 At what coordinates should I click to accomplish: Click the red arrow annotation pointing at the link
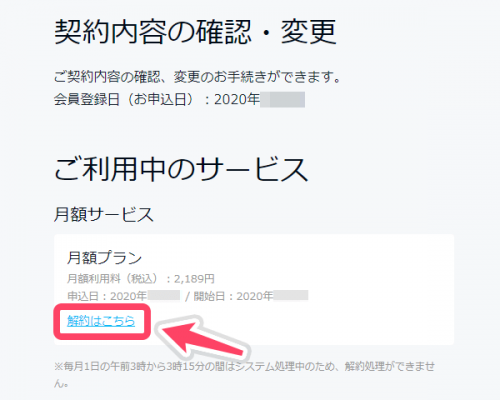[202, 338]
